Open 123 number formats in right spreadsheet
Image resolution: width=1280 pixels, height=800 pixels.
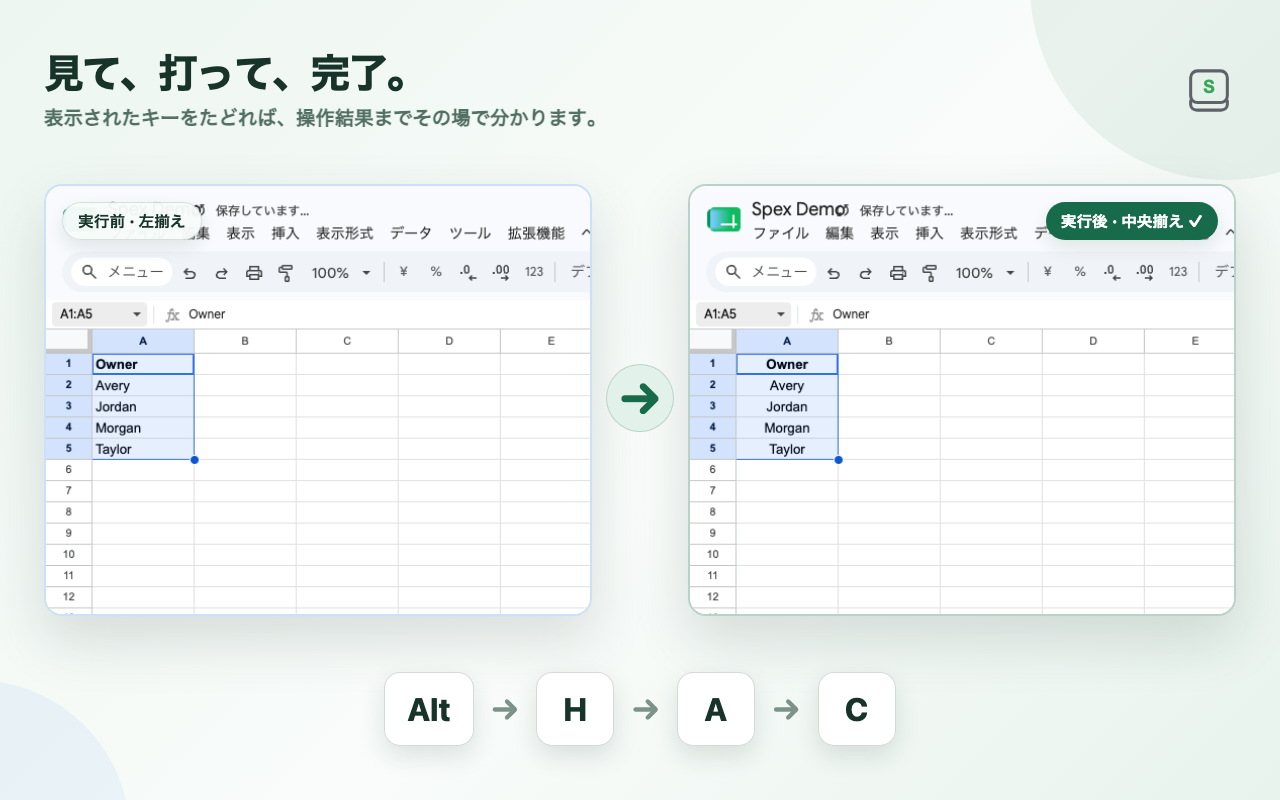1178,272
